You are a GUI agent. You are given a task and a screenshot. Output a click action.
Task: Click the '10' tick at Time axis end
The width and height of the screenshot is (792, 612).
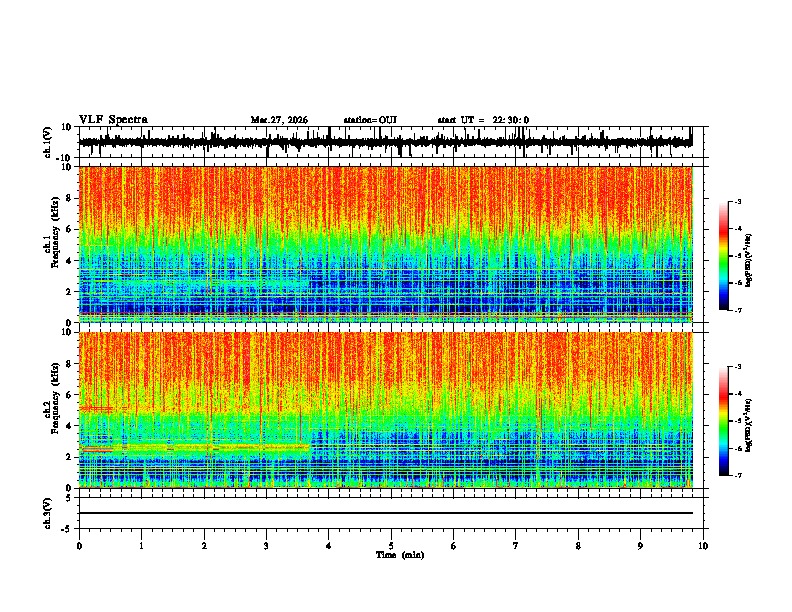pos(703,546)
